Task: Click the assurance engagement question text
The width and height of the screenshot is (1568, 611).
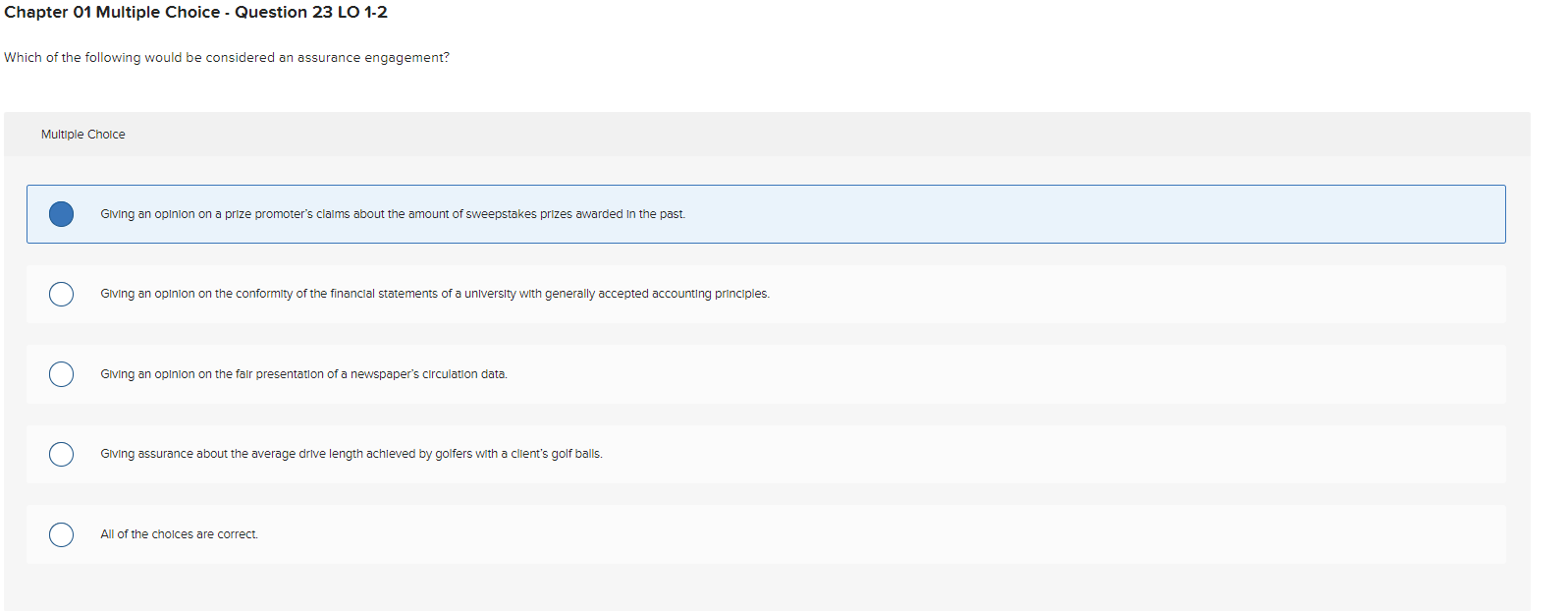Action: (x=227, y=58)
